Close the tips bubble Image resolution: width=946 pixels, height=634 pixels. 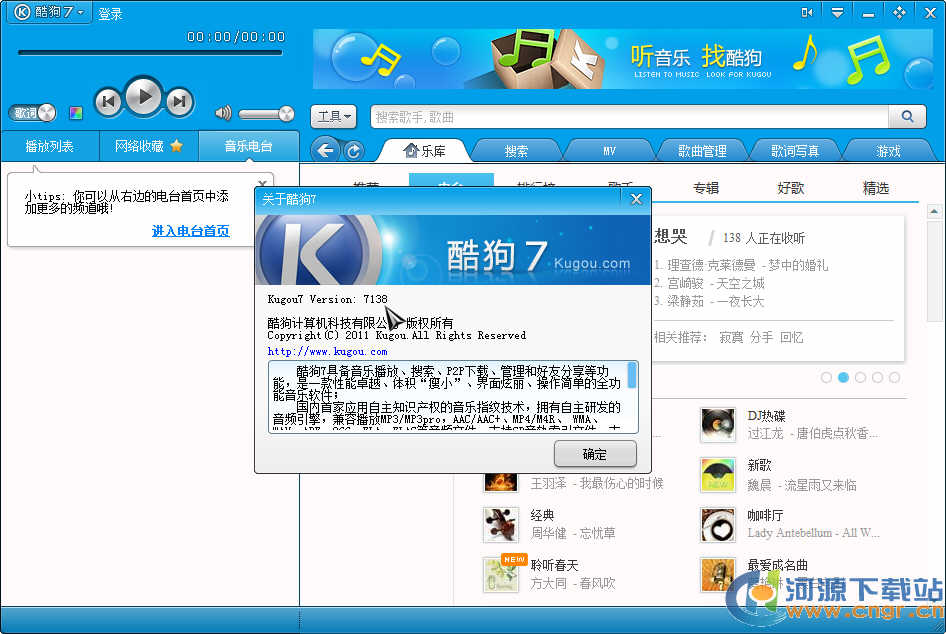click(x=262, y=183)
